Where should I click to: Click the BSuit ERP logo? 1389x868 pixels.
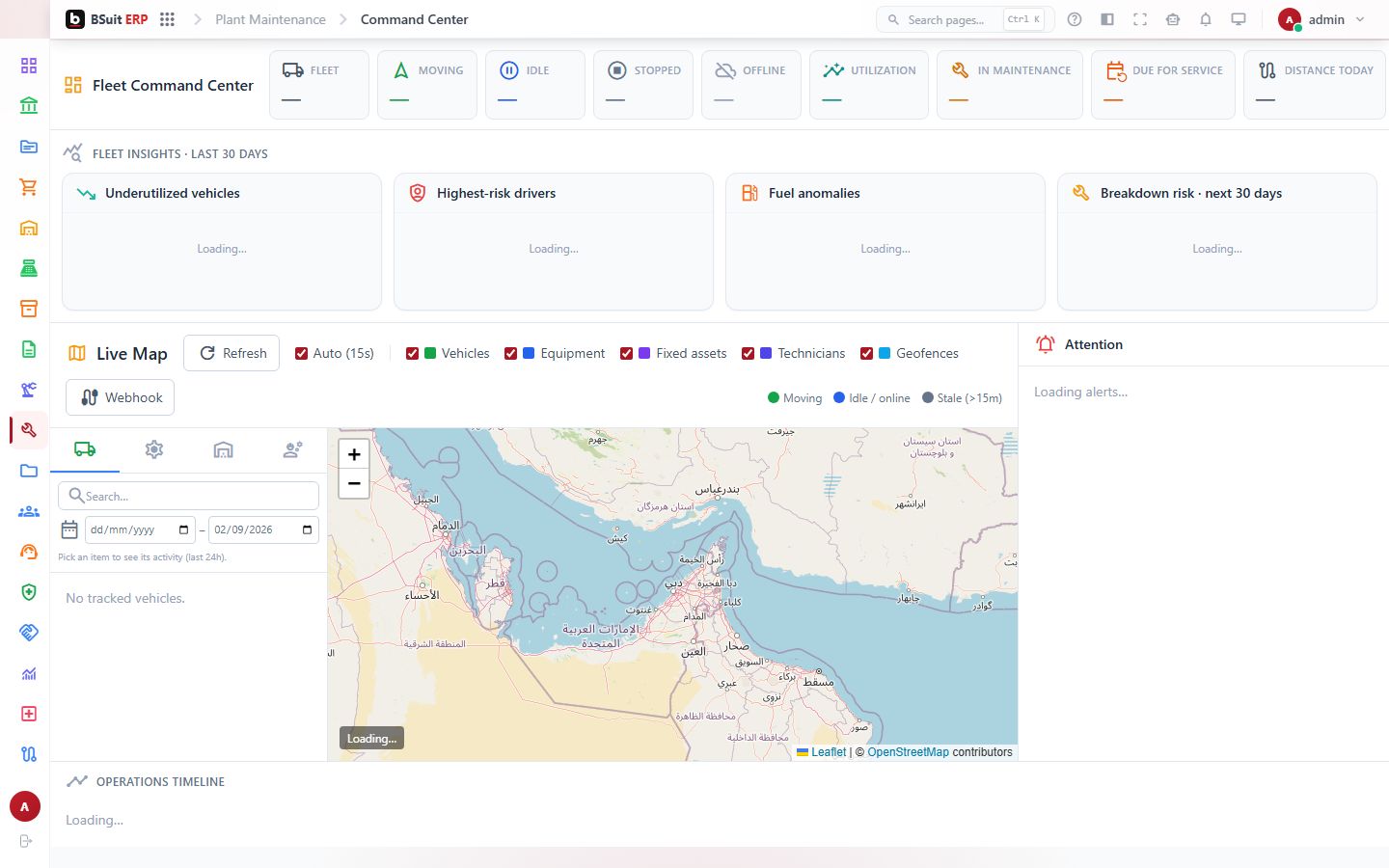pyautogui.click(x=107, y=19)
